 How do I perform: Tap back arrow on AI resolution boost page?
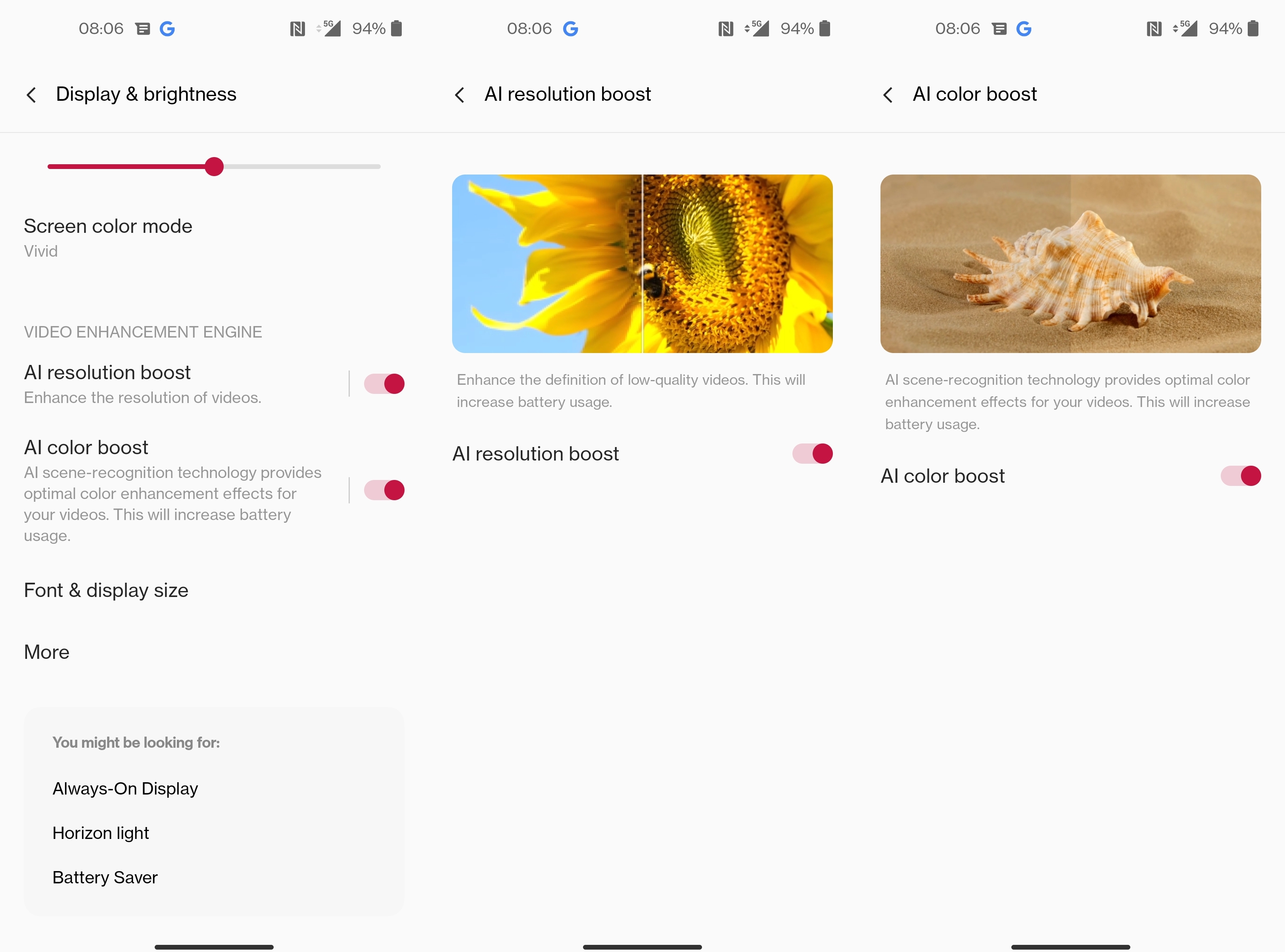(x=460, y=94)
